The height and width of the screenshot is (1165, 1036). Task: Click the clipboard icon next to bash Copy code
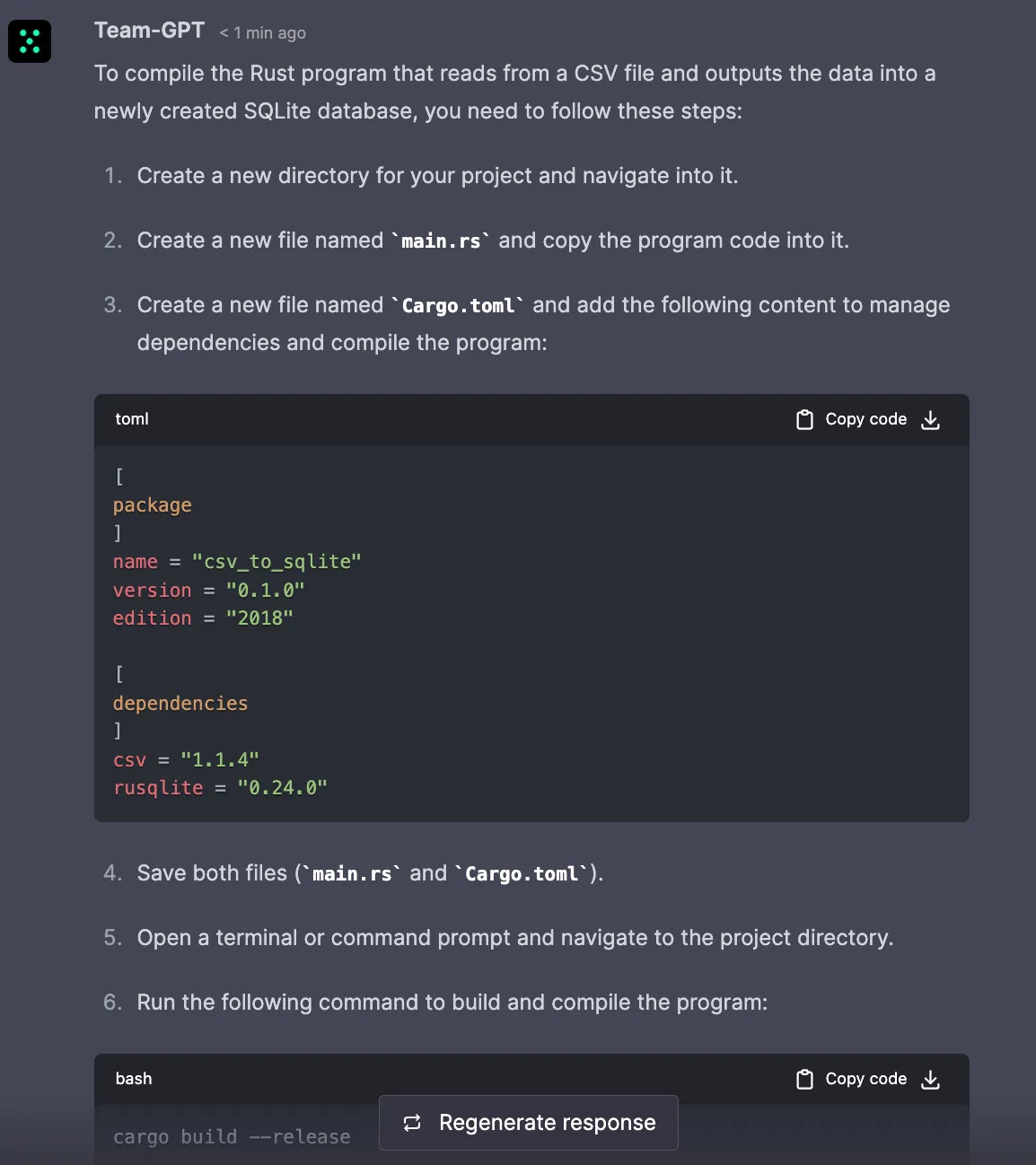click(x=803, y=1078)
